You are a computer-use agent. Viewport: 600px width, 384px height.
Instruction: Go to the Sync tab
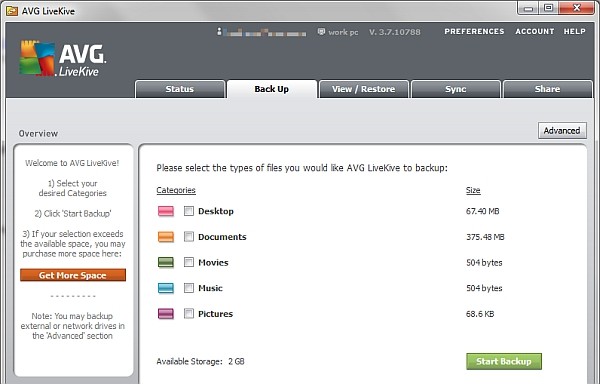tap(455, 89)
